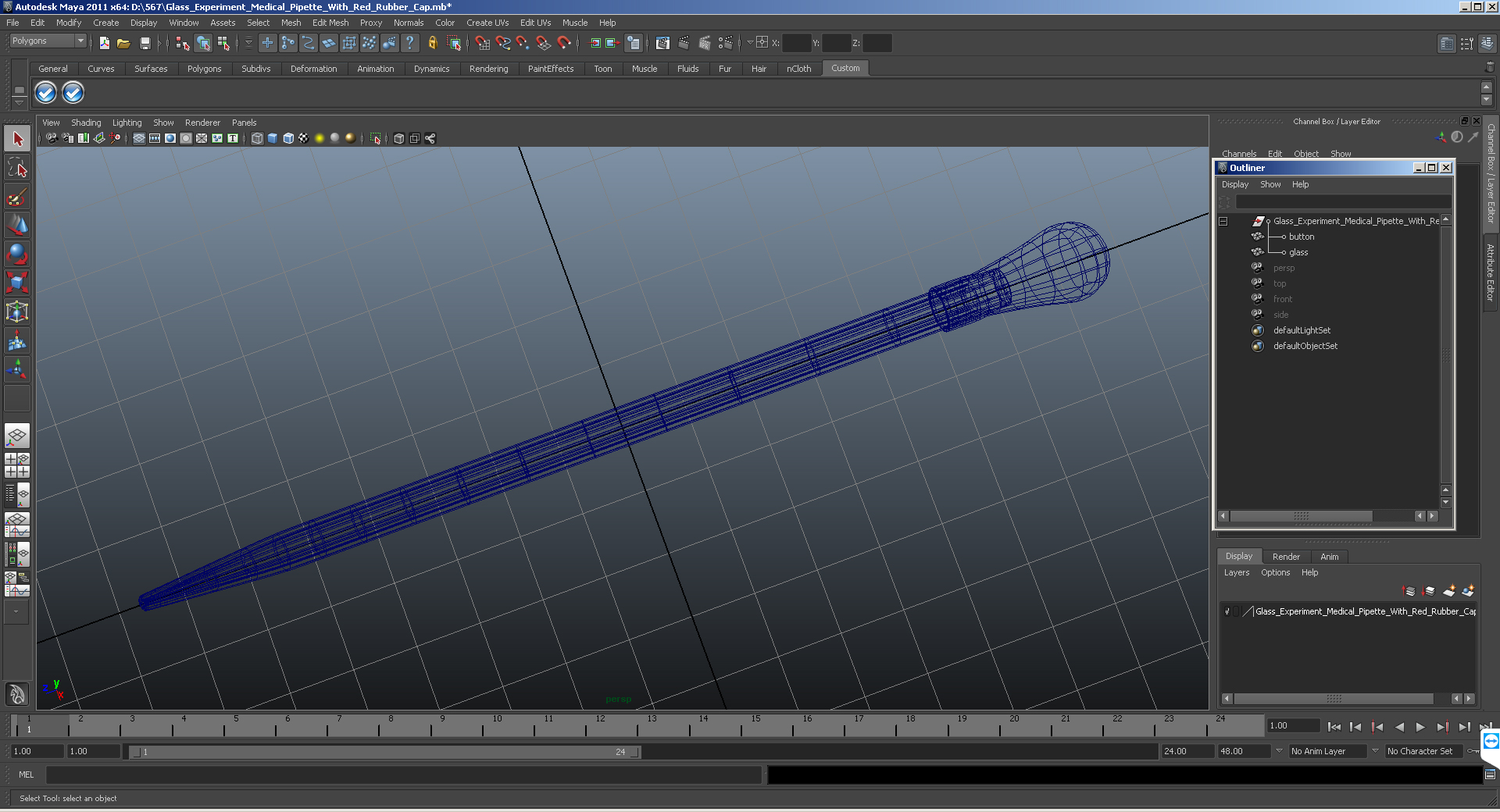Image resolution: width=1500 pixels, height=812 pixels.
Task: Open the Edit Mesh menu
Action: click(x=330, y=23)
